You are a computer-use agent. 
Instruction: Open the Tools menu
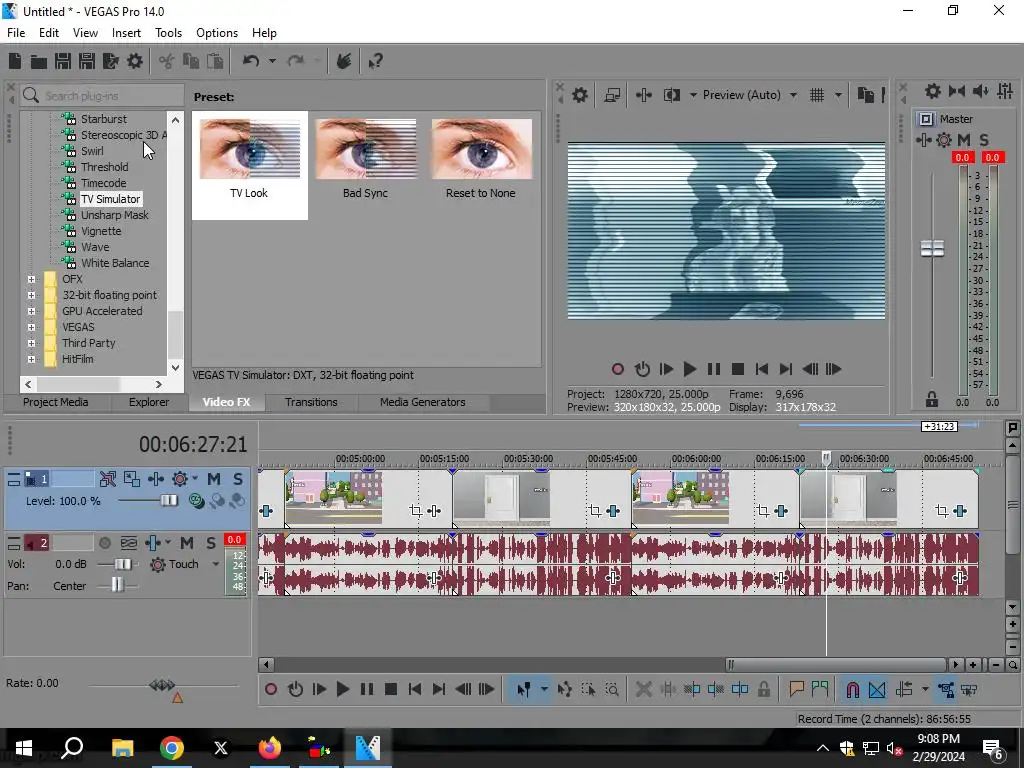click(x=168, y=33)
